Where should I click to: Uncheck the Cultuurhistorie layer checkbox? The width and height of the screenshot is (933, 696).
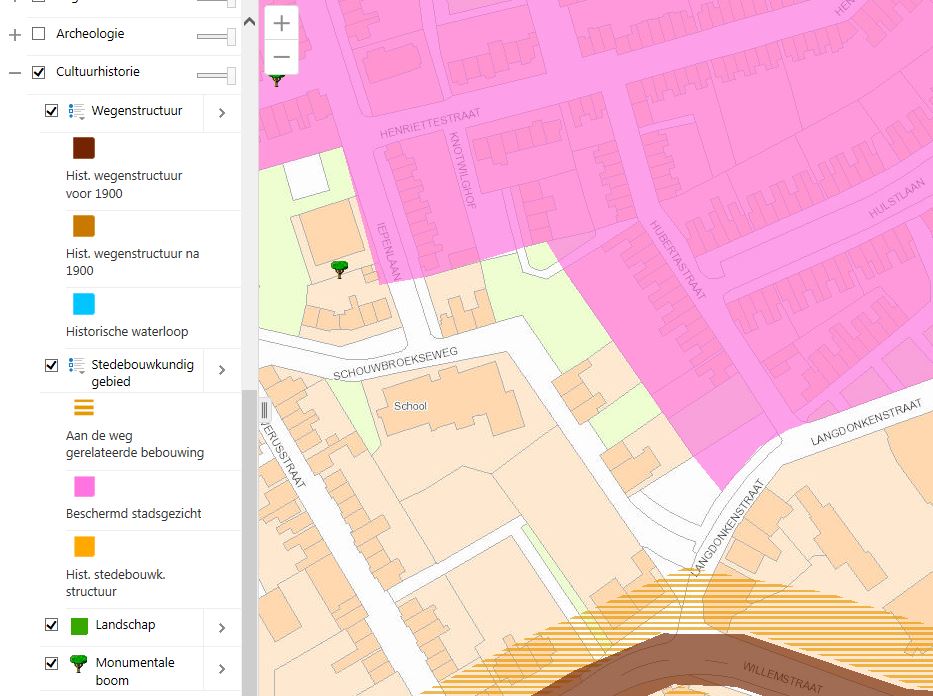pyautogui.click(x=39, y=72)
